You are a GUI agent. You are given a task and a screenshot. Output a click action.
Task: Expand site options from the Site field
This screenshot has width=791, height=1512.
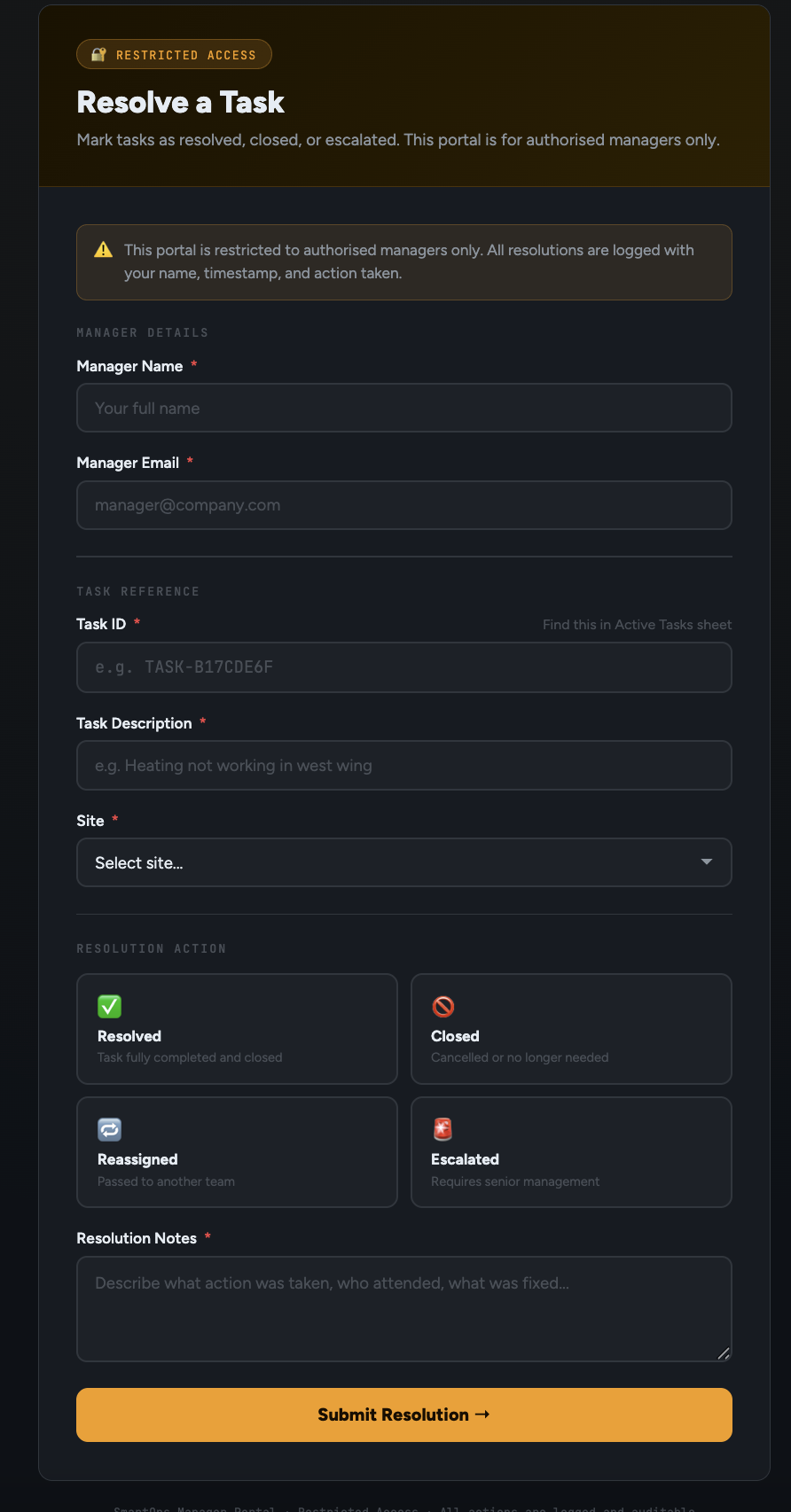click(403, 861)
